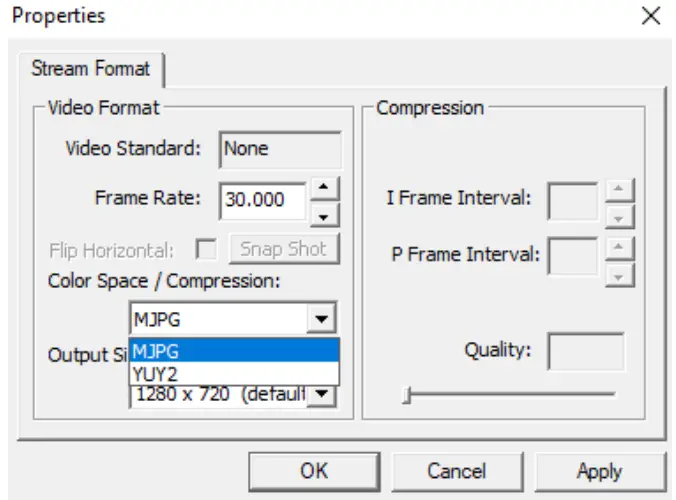Click I Frame Interval up arrow
This screenshot has width=676, height=500.
point(620,188)
